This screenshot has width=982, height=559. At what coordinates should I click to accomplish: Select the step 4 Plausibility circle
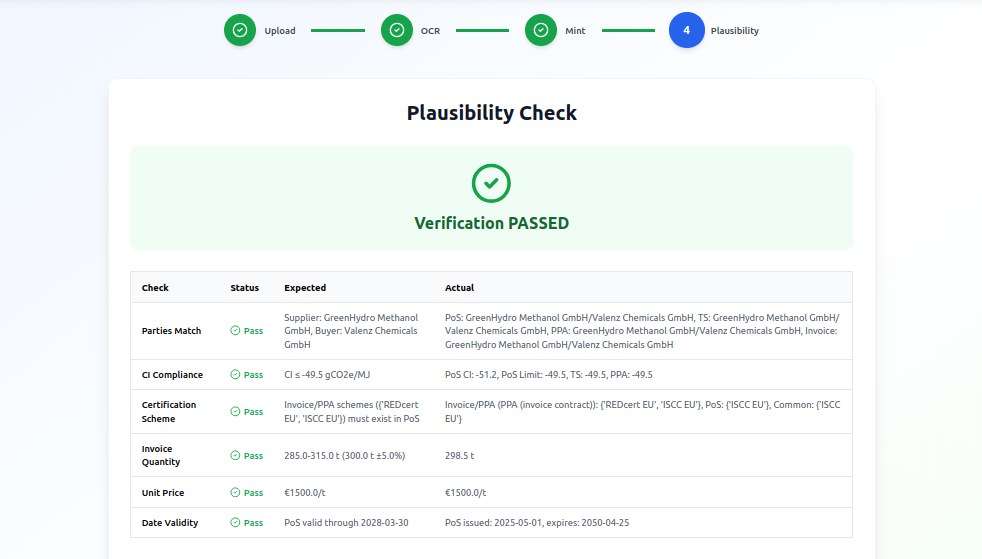[686, 30]
